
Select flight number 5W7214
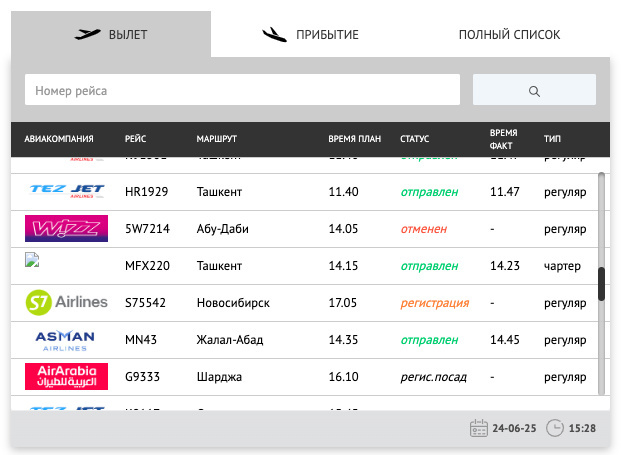point(147,229)
